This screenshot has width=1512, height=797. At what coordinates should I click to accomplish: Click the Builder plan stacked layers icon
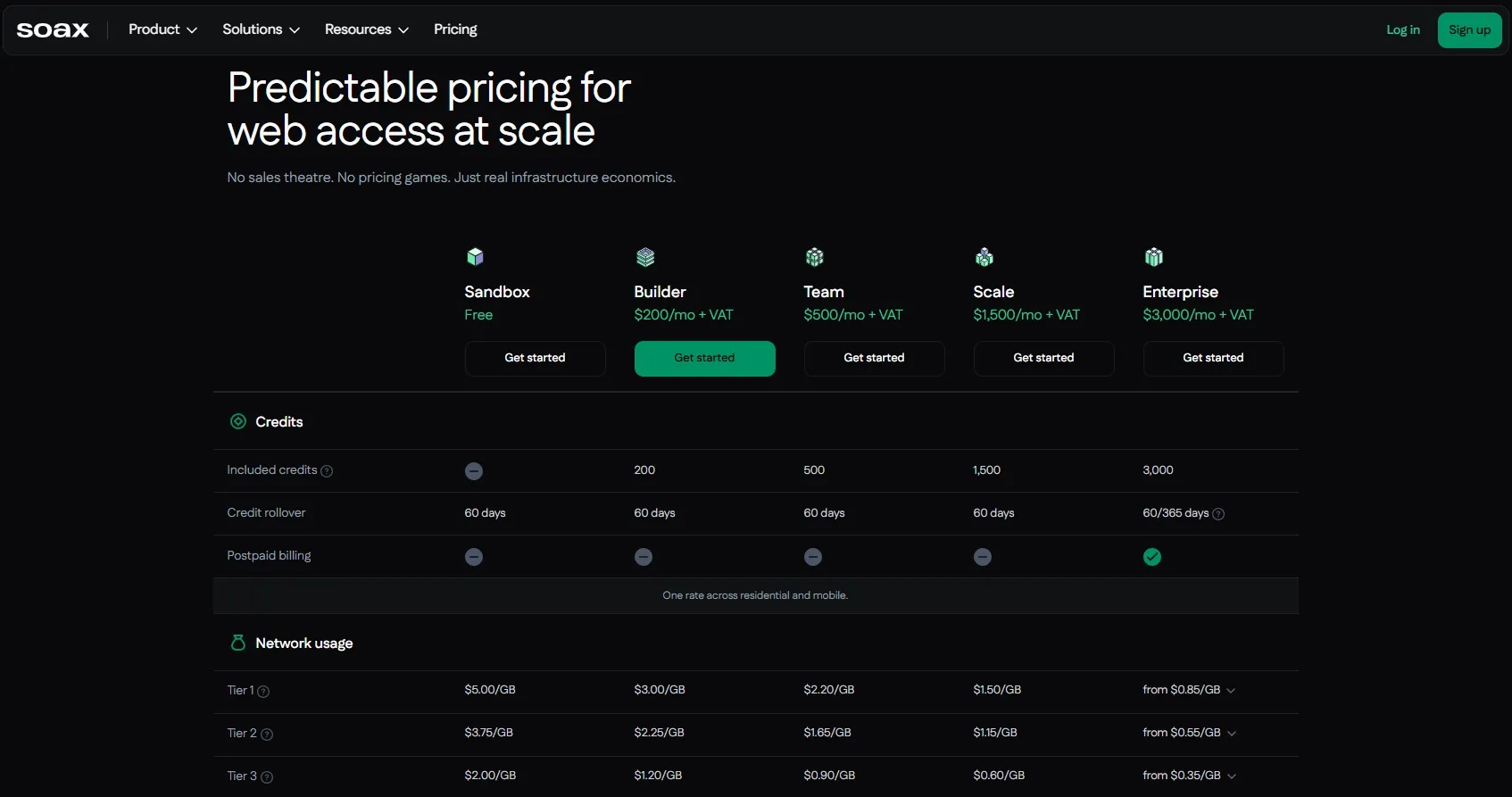click(645, 257)
